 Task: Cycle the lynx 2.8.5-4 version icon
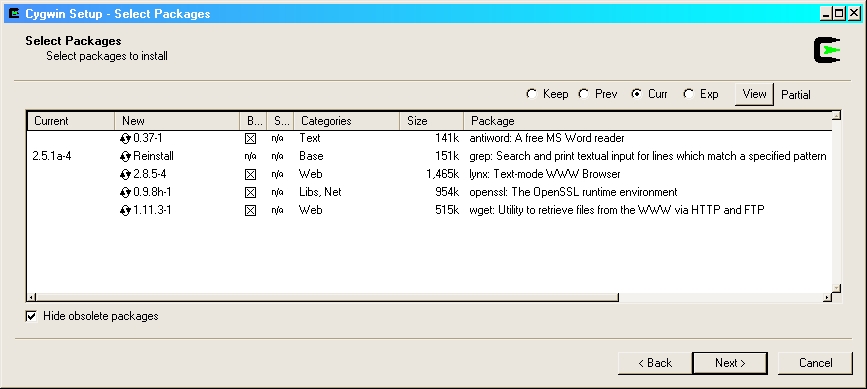126,175
